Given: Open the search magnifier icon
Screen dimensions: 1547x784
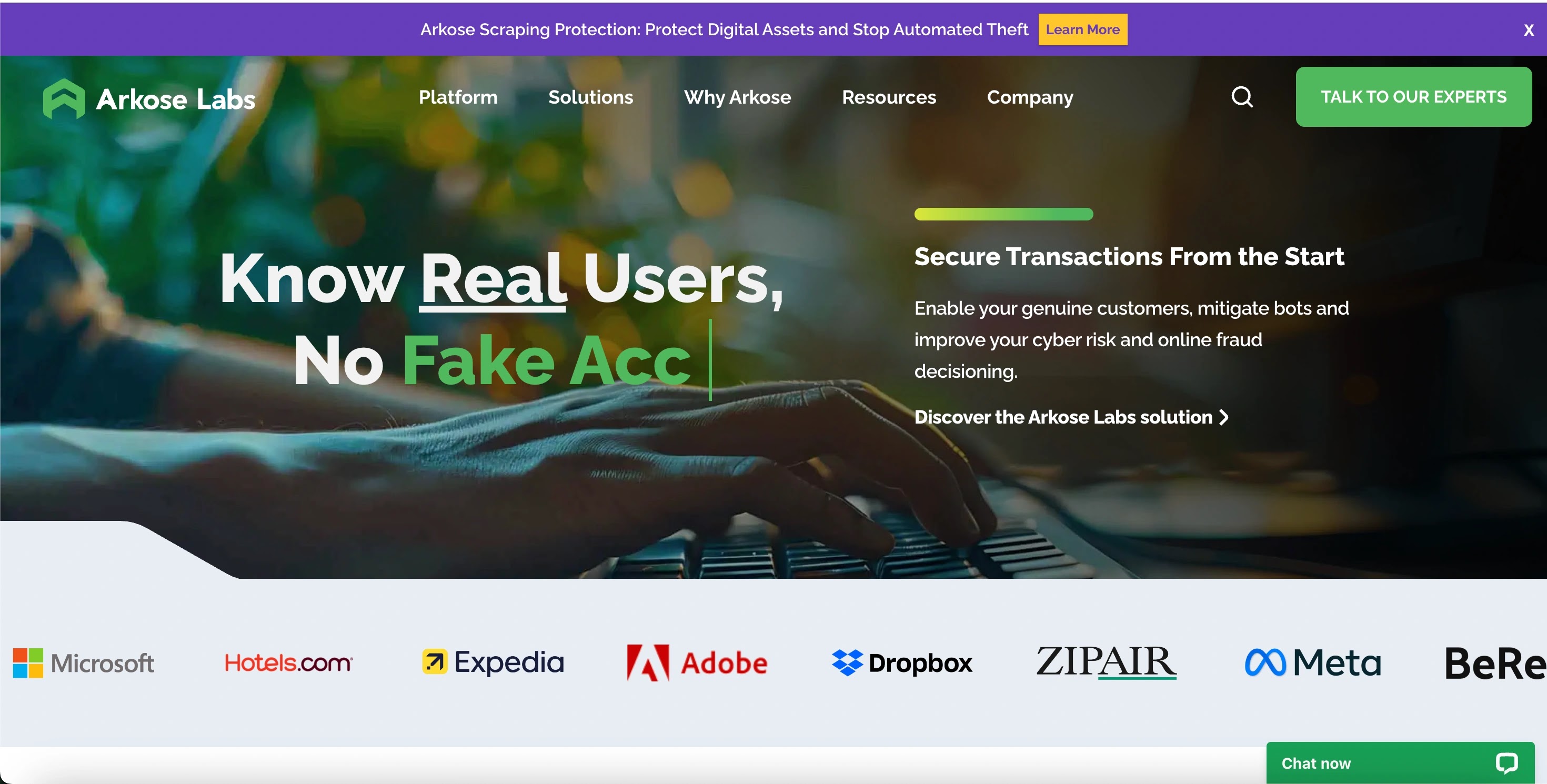Looking at the screenshot, I should (x=1242, y=97).
